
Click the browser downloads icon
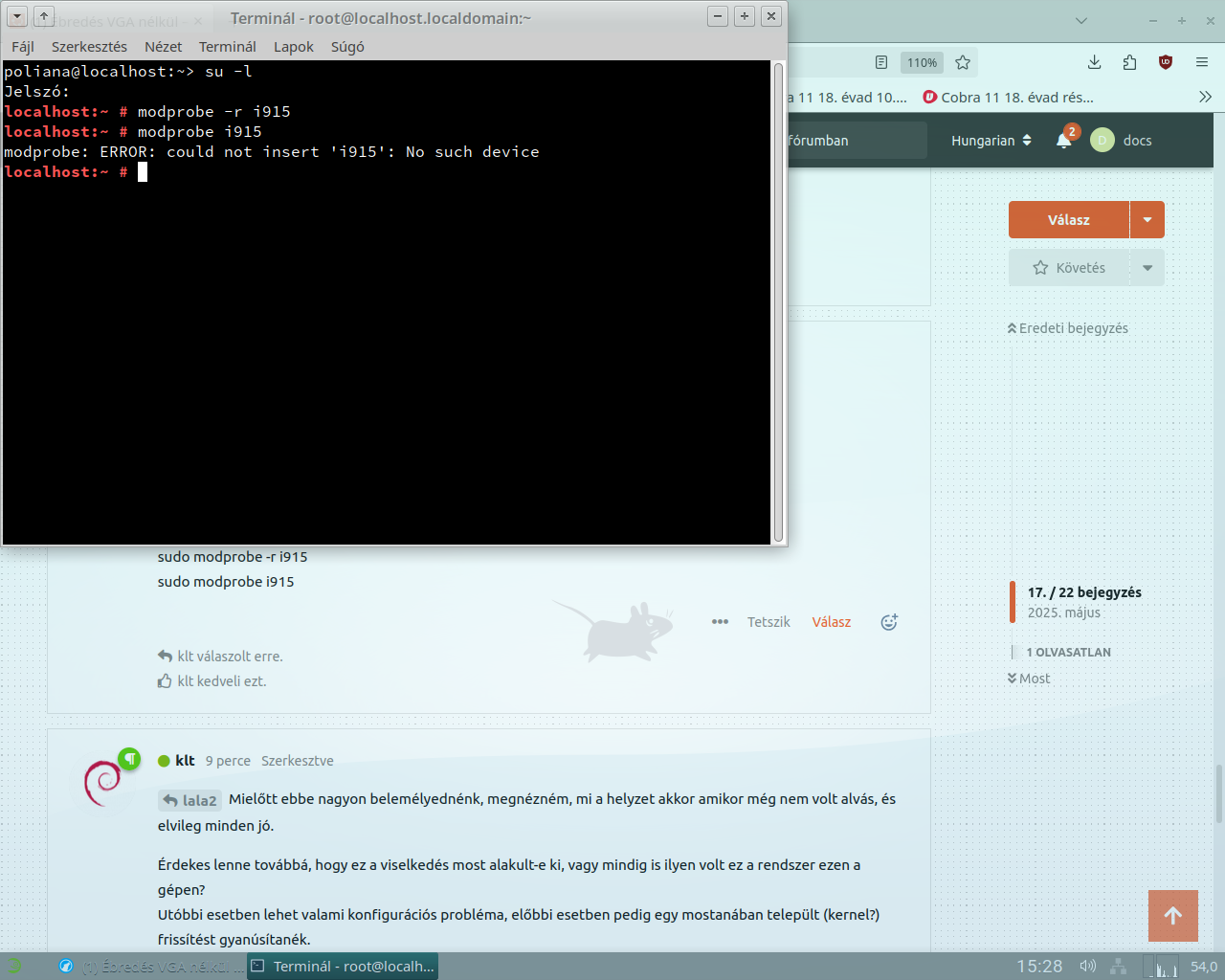[x=1094, y=62]
